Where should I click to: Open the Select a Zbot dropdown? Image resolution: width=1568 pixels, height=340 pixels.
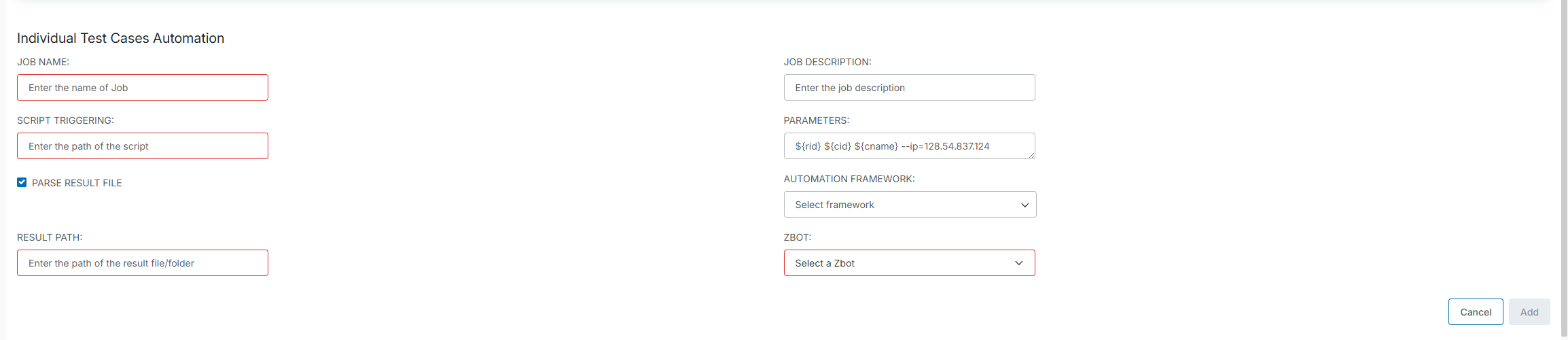pos(909,263)
